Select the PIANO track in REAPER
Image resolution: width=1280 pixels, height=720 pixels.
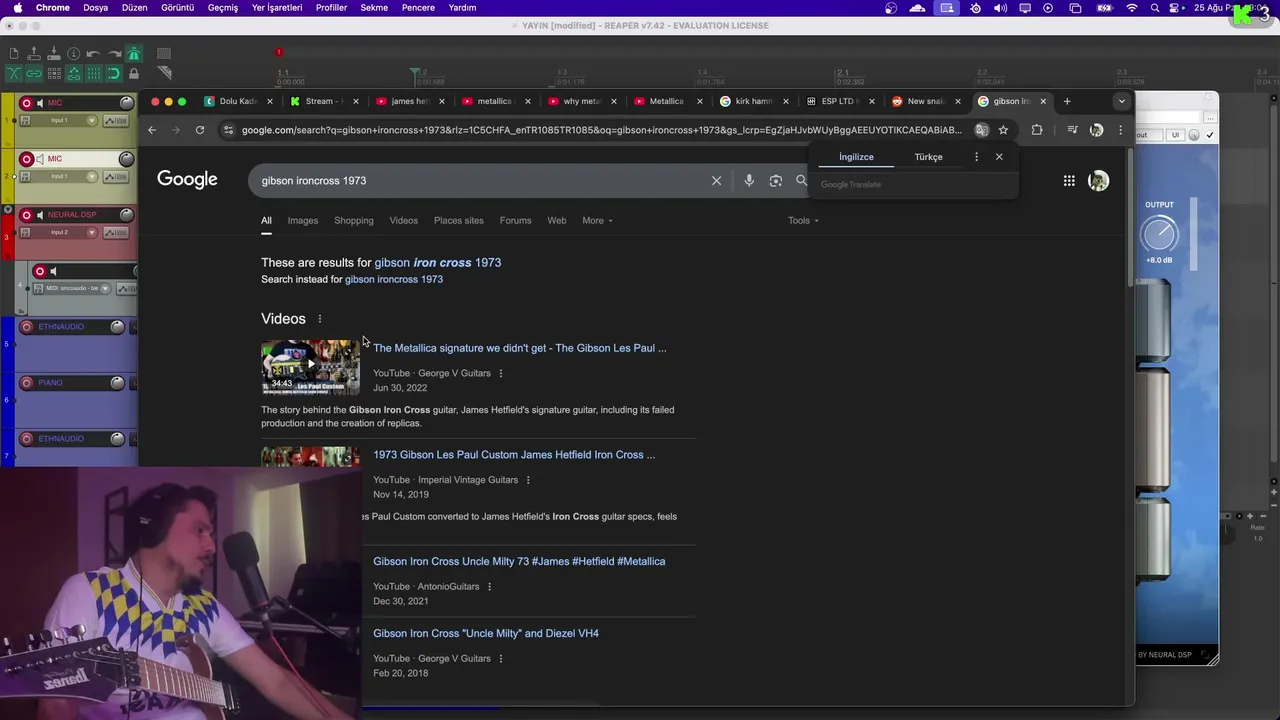[x=50, y=383]
